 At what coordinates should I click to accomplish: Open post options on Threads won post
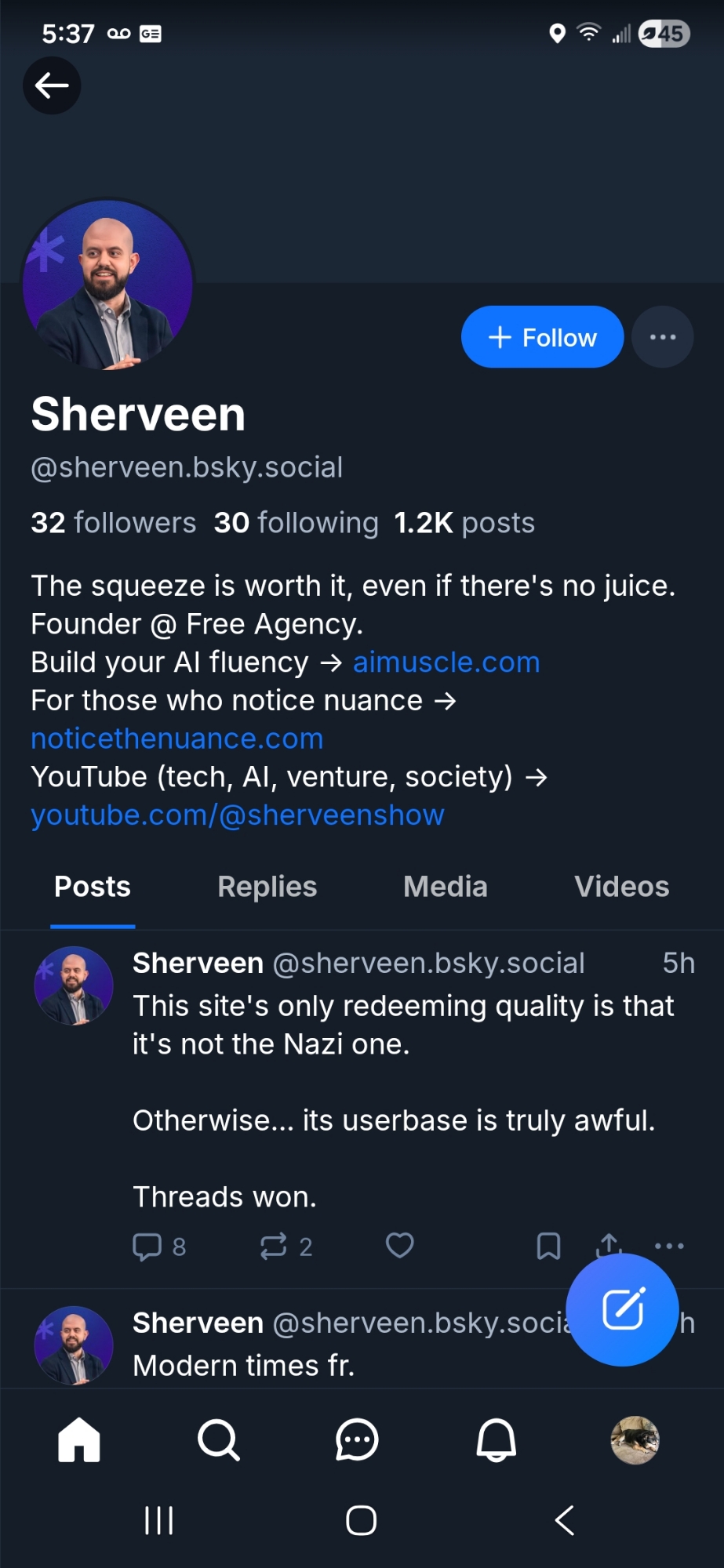pyautogui.click(x=669, y=1245)
